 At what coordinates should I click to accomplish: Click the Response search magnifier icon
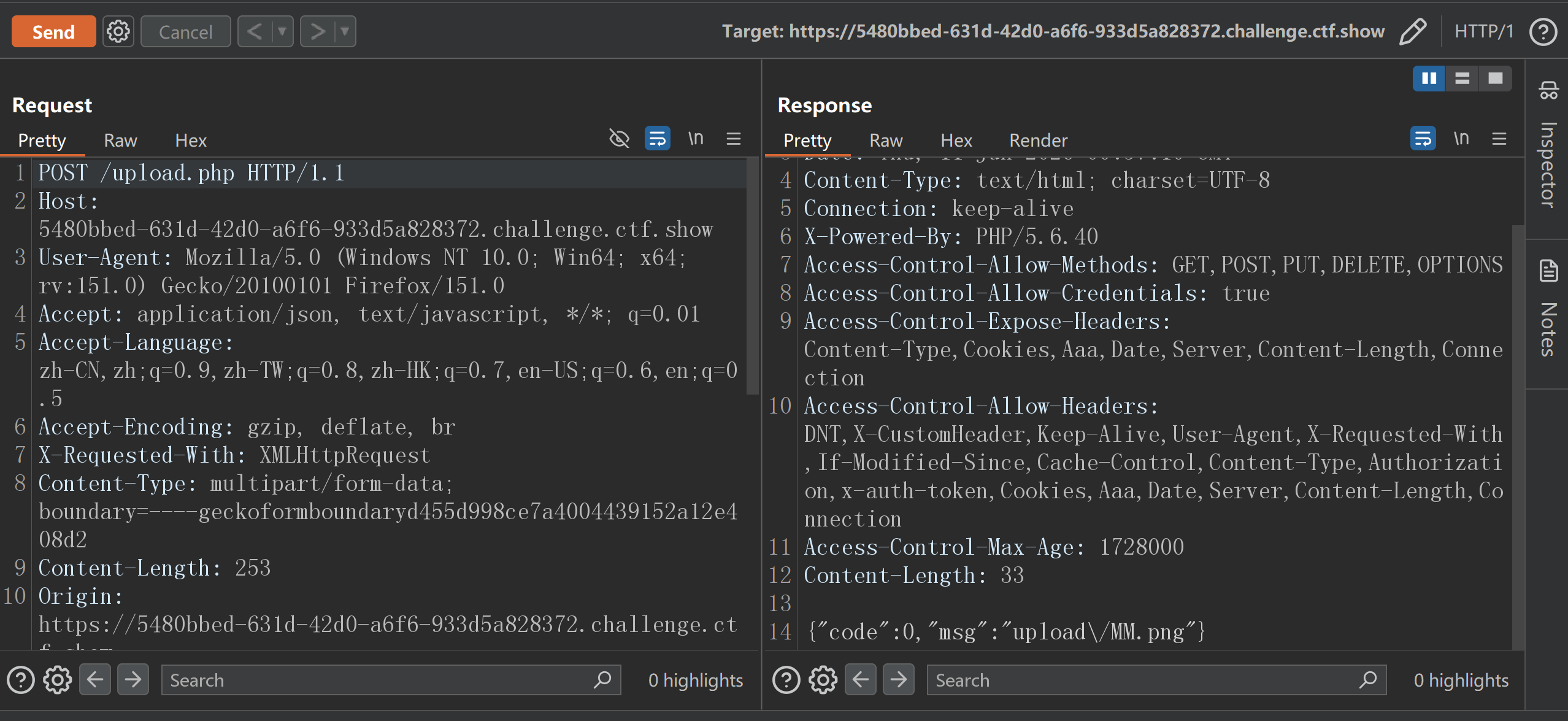[1368, 680]
